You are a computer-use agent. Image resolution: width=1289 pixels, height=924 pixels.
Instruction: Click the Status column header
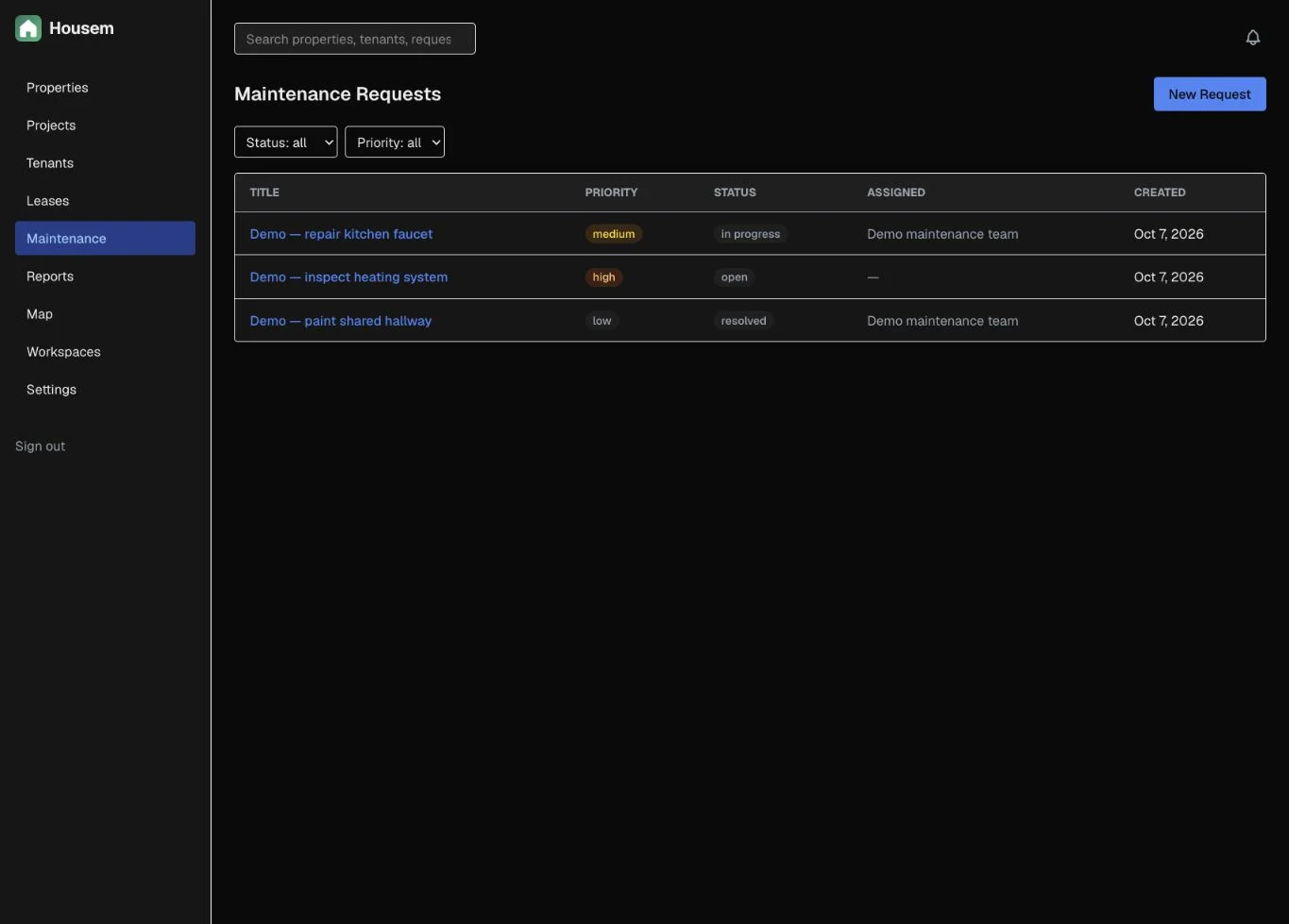point(735,193)
